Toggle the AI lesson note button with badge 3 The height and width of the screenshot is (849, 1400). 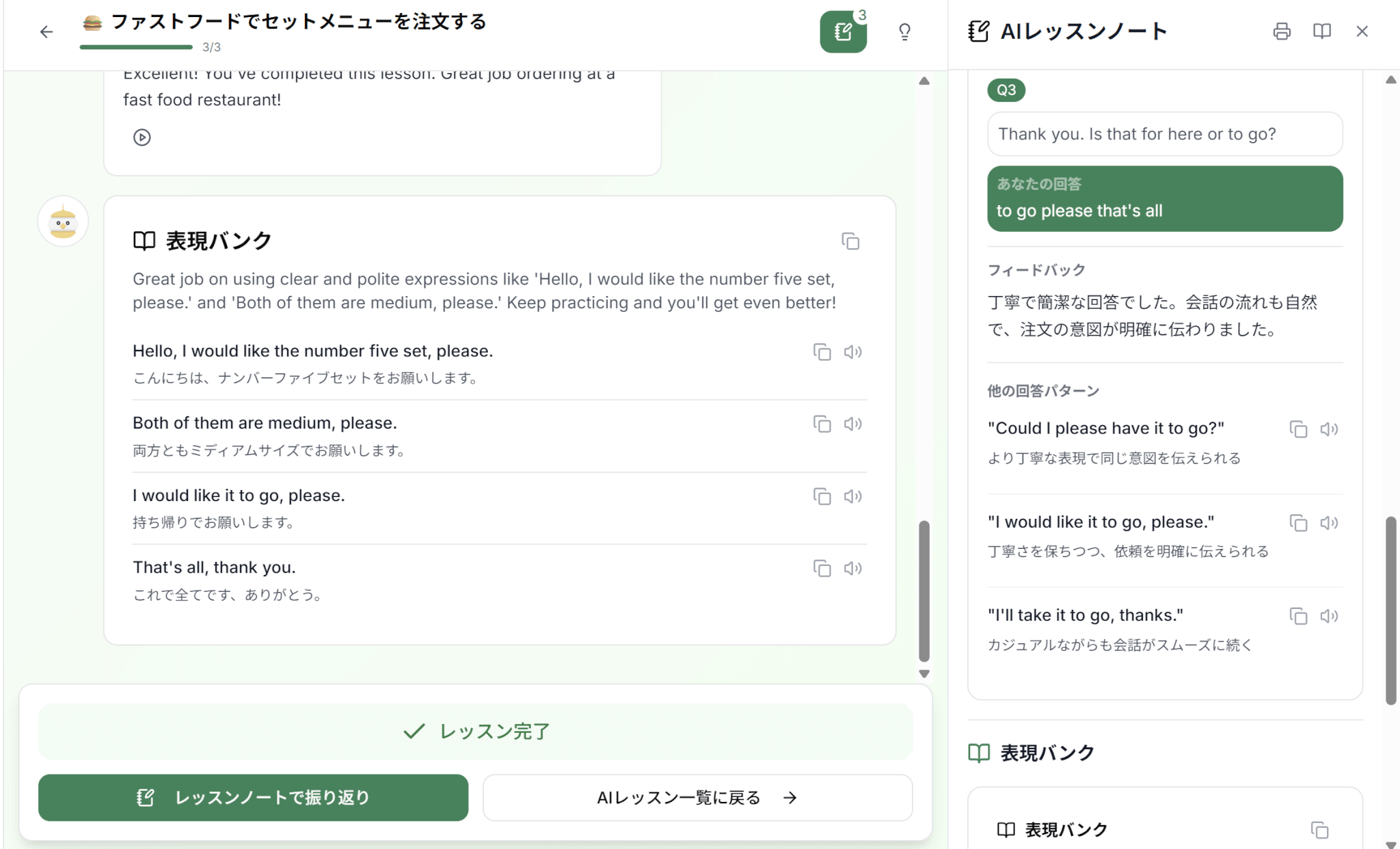[x=843, y=31]
